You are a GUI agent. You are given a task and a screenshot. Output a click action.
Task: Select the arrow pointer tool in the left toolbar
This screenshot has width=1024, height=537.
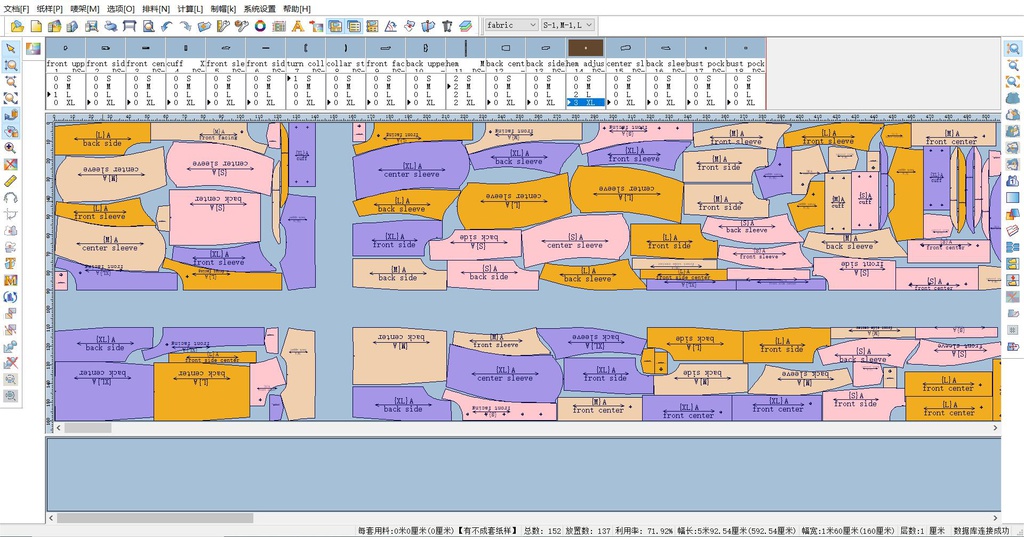point(11,48)
